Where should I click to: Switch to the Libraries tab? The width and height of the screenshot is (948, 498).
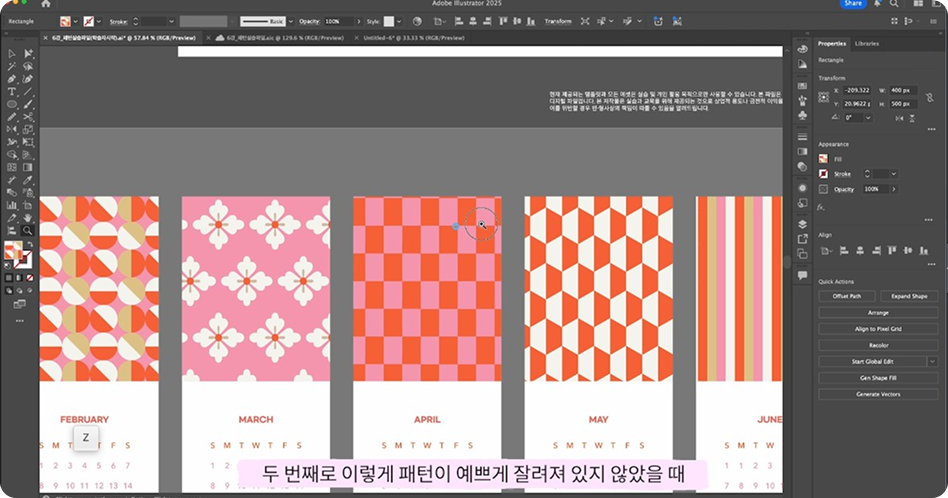[867, 44]
